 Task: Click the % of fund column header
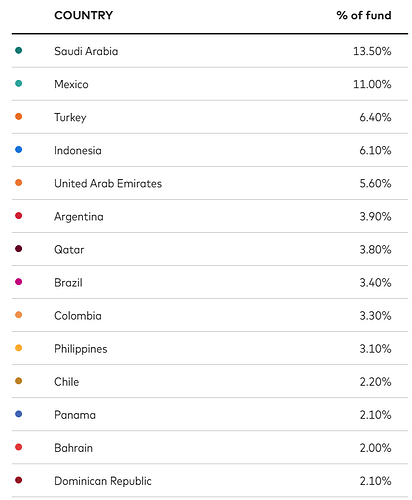364,15
